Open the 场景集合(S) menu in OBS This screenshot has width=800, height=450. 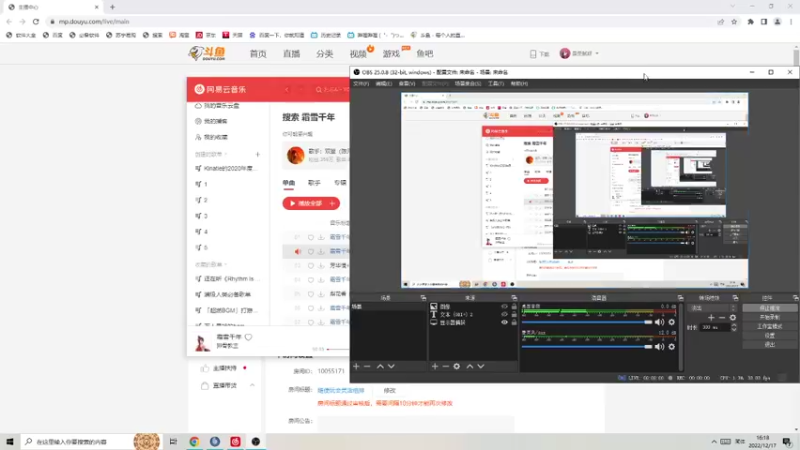[468, 83]
